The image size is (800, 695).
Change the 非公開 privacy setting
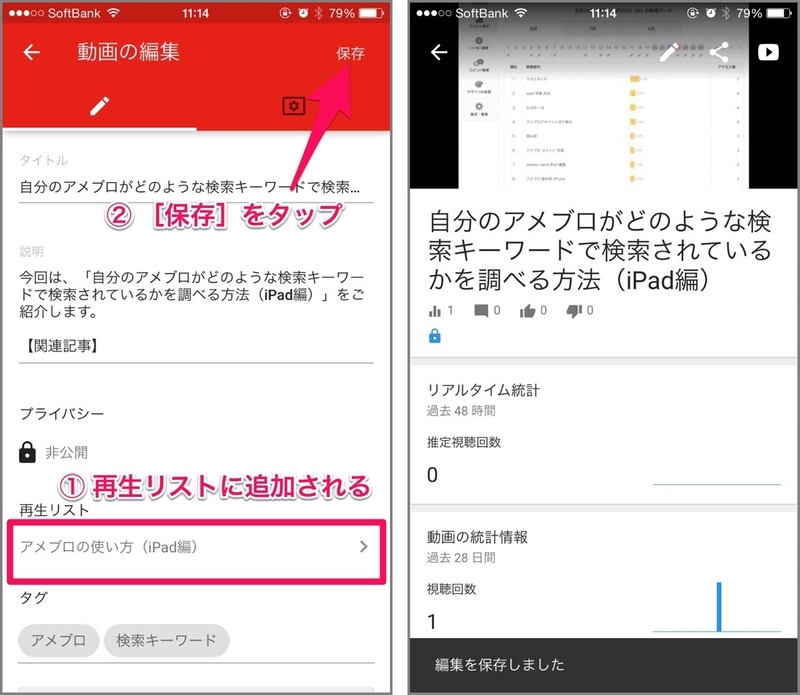tap(66, 453)
